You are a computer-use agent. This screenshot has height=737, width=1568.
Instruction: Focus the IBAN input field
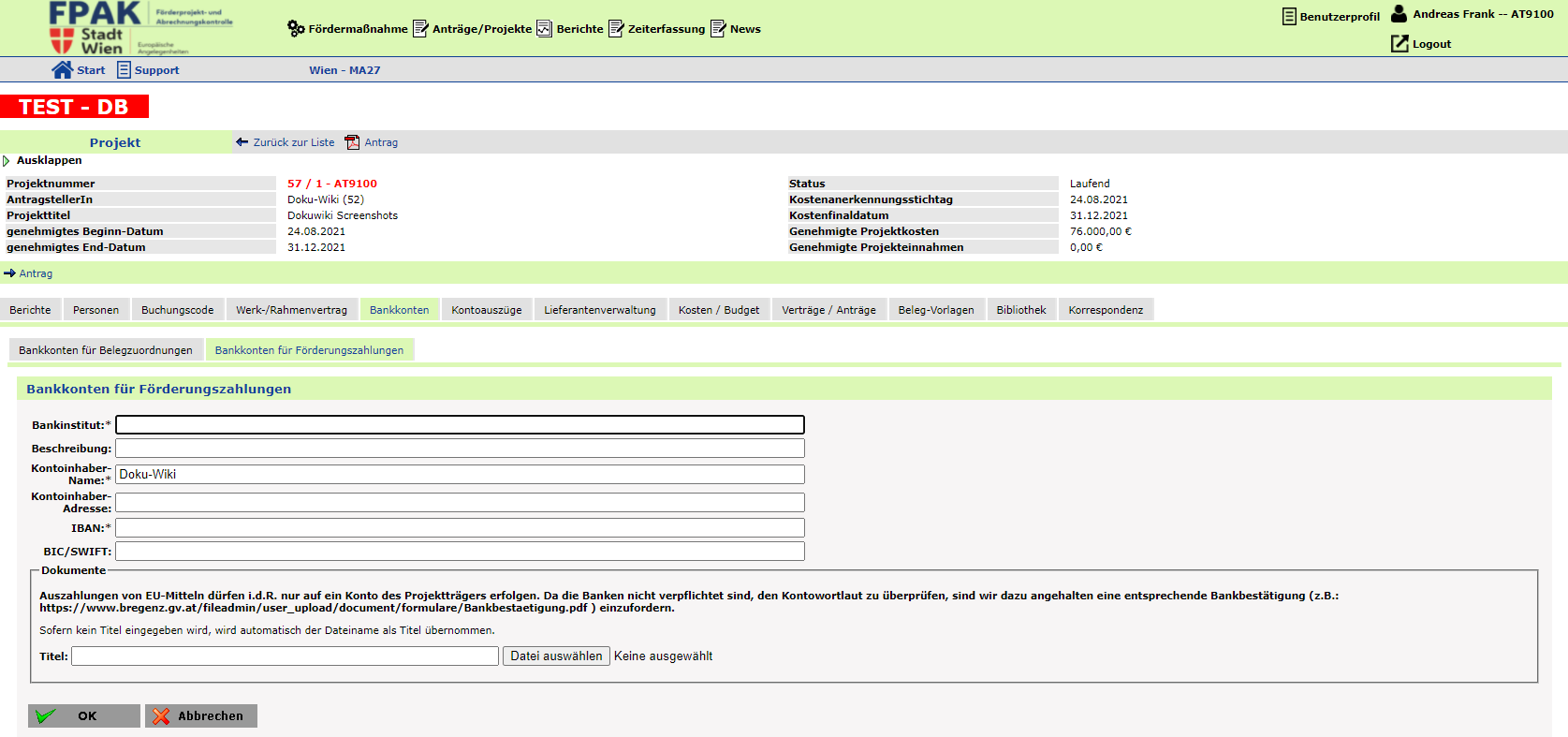(x=459, y=528)
